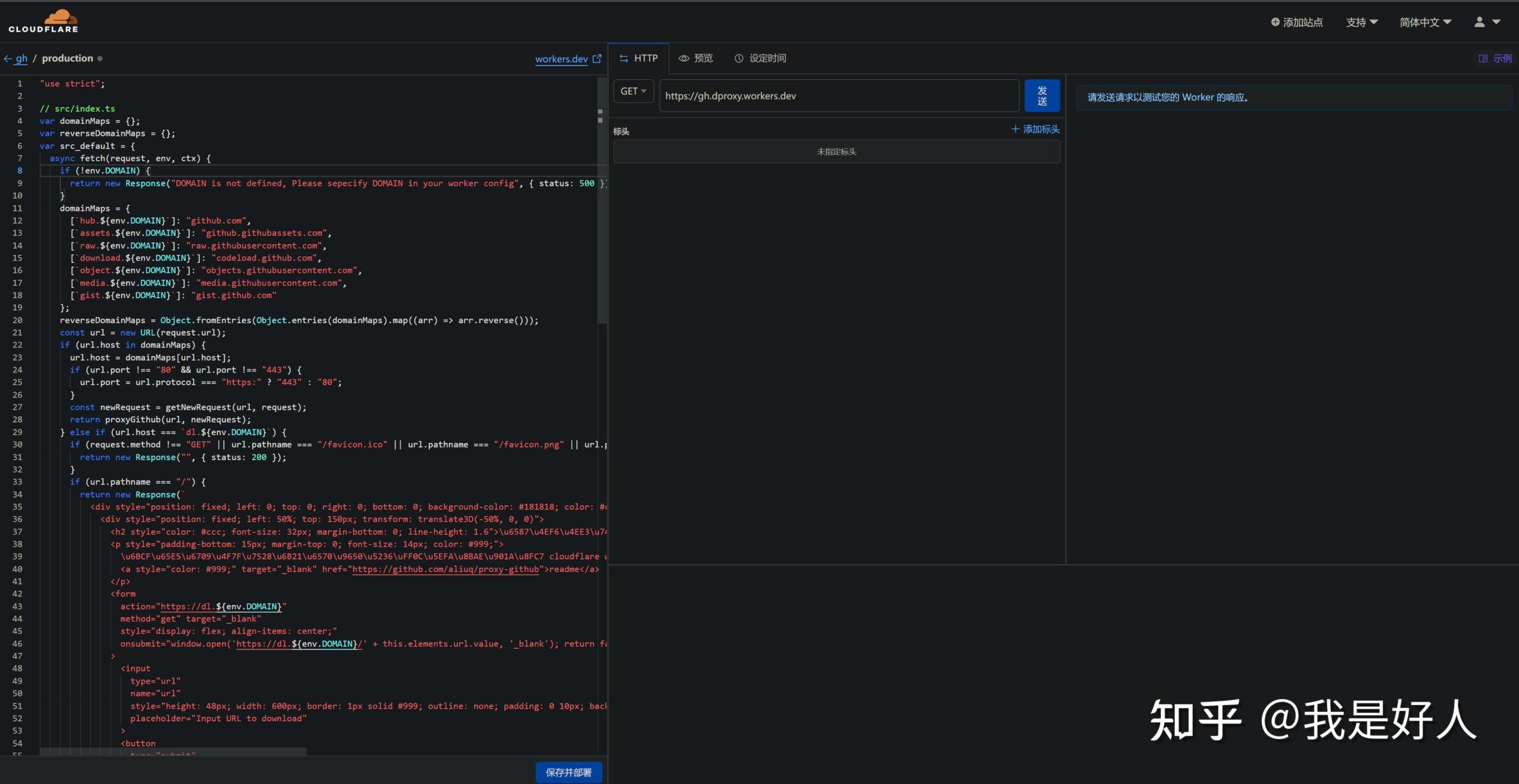Click the 添加站点 add site button
Viewport: 1519px width, 784px height.
pyautogui.click(x=1297, y=22)
